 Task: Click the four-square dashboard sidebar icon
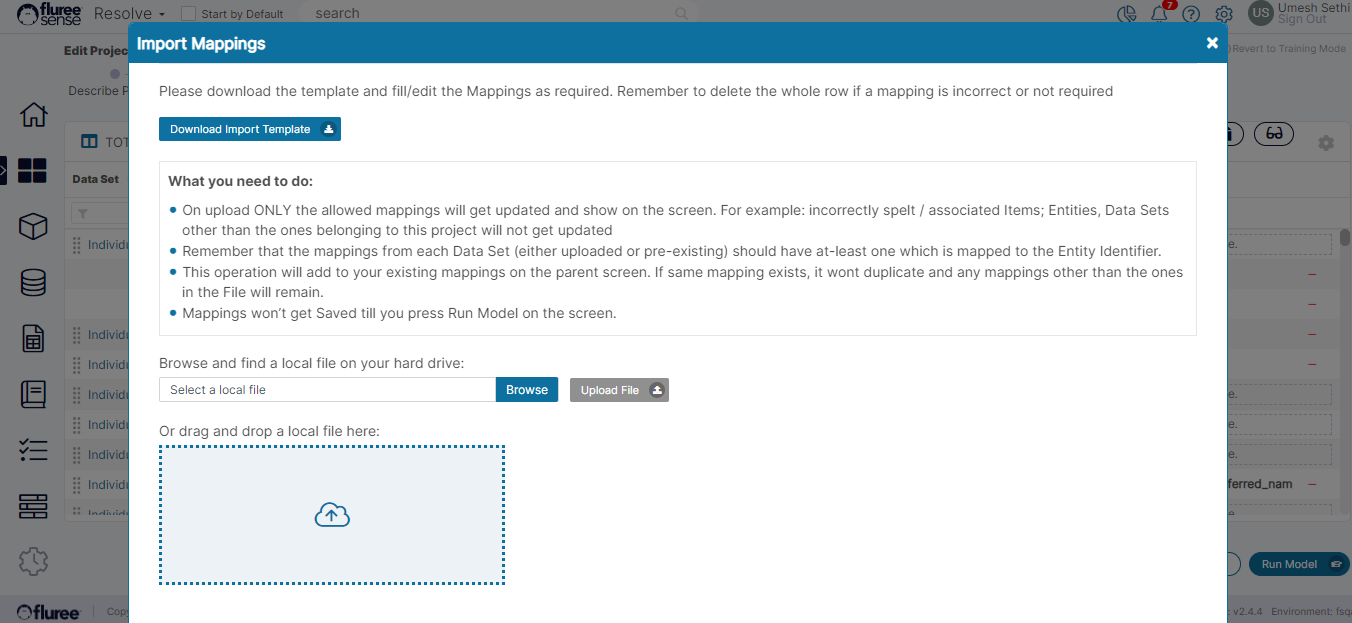coord(33,171)
